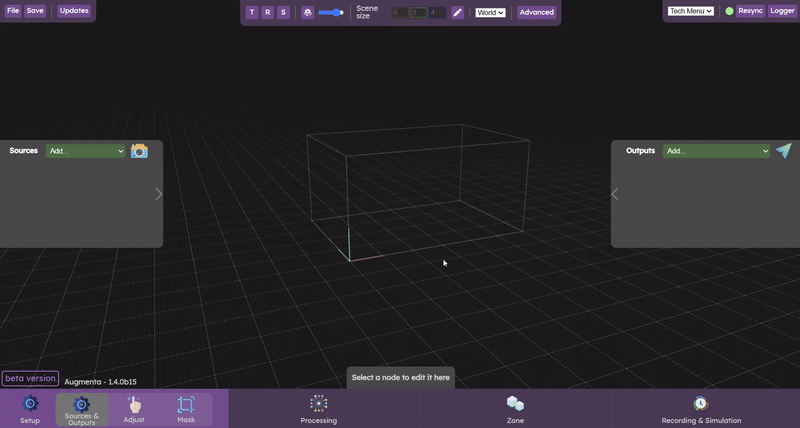The image size is (800, 428).
Task: Go to the Processing section
Action: tap(319, 410)
